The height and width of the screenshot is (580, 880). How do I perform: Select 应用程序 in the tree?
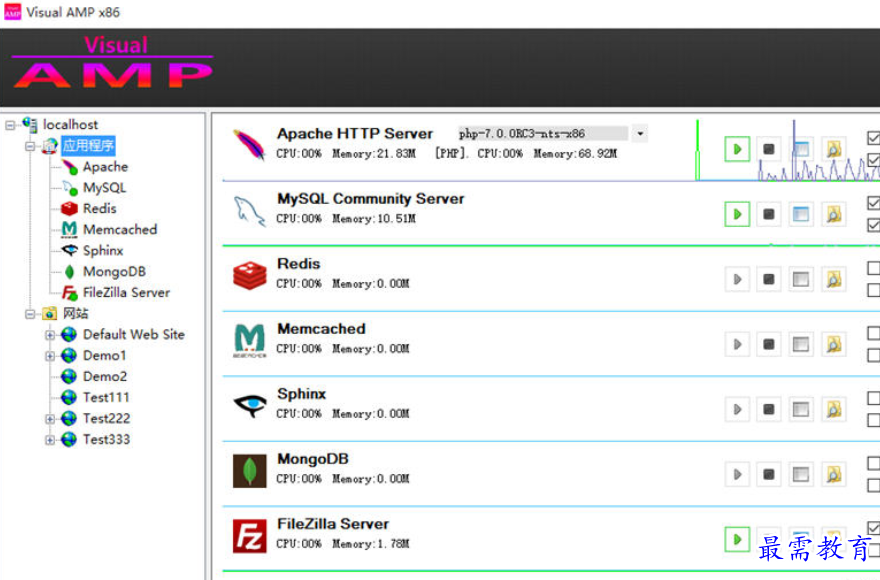coord(88,145)
